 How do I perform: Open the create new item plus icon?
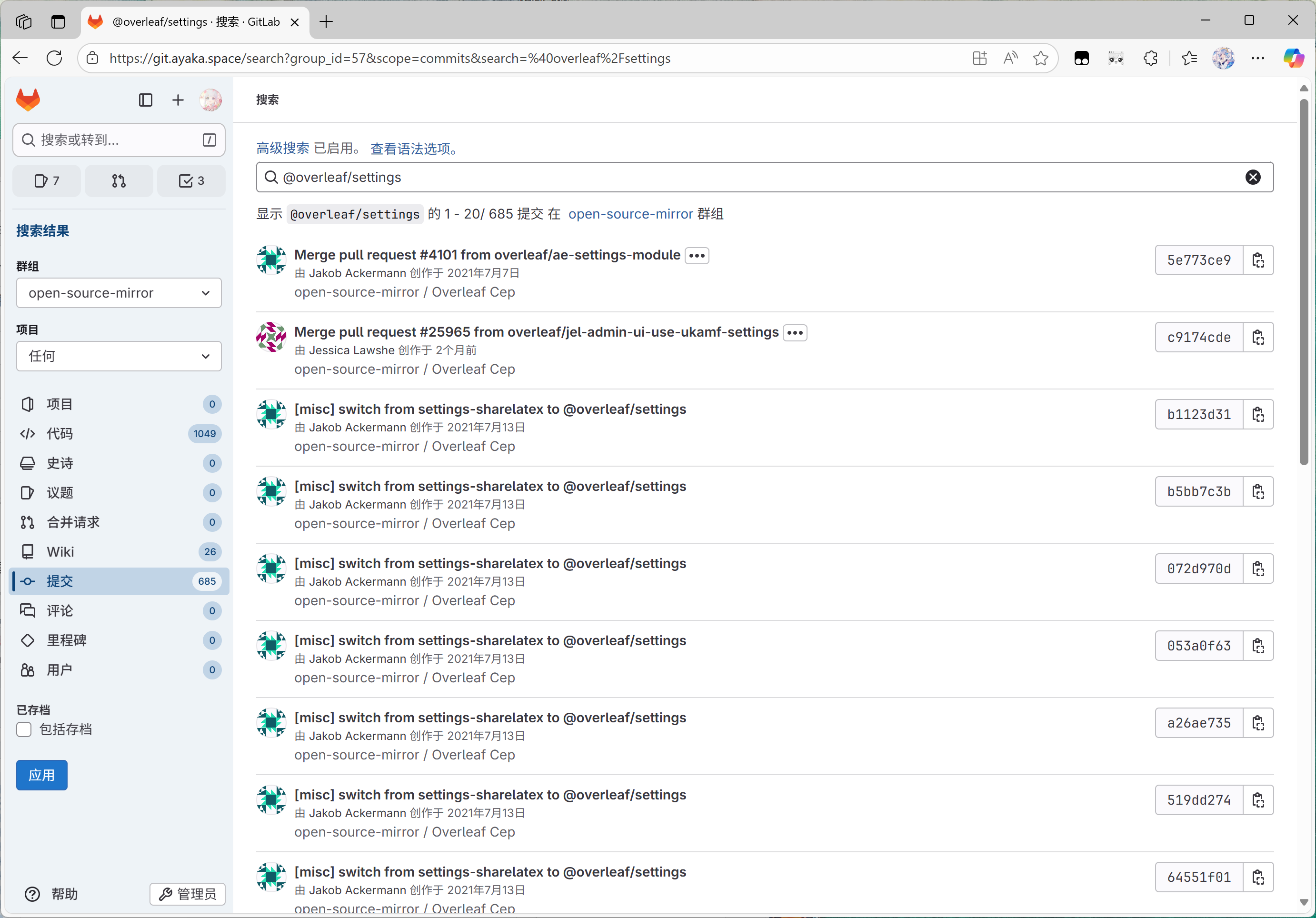click(x=178, y=100)
